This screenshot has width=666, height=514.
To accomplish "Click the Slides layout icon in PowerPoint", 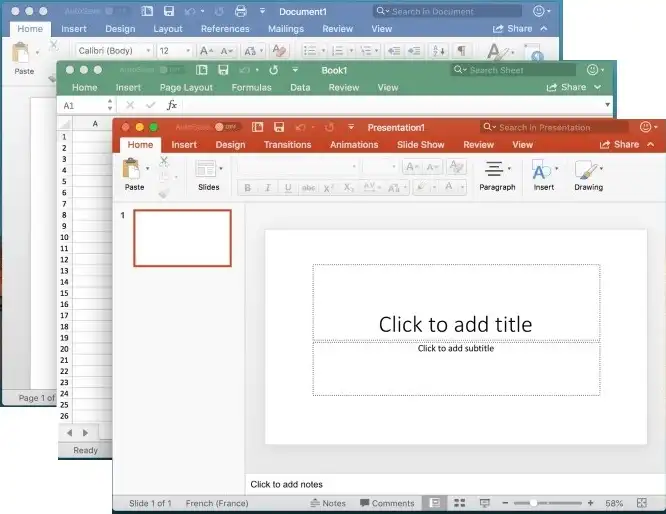I will (x=206, y=169).
